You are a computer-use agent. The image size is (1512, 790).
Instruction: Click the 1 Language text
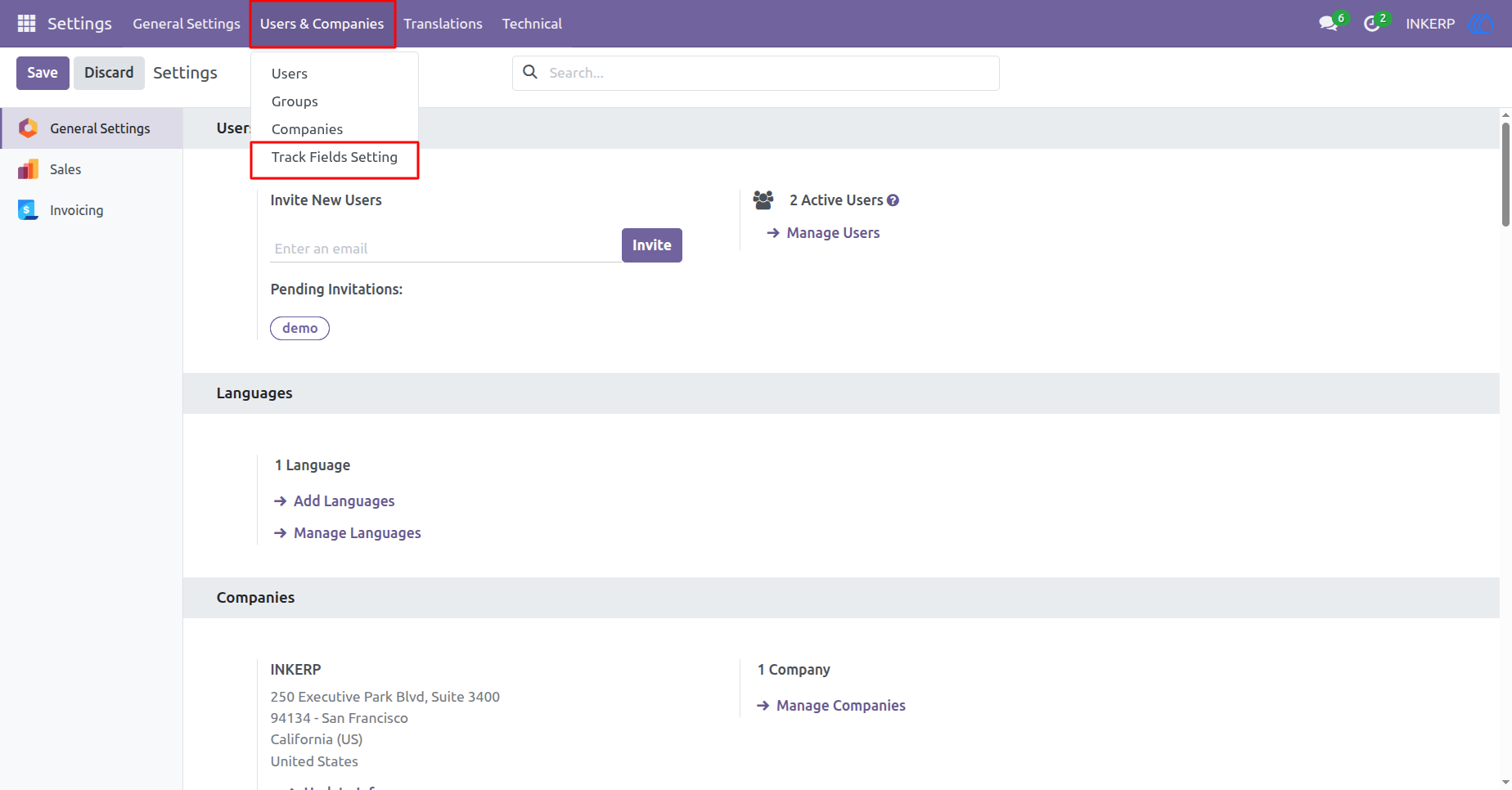coord(313,465)
